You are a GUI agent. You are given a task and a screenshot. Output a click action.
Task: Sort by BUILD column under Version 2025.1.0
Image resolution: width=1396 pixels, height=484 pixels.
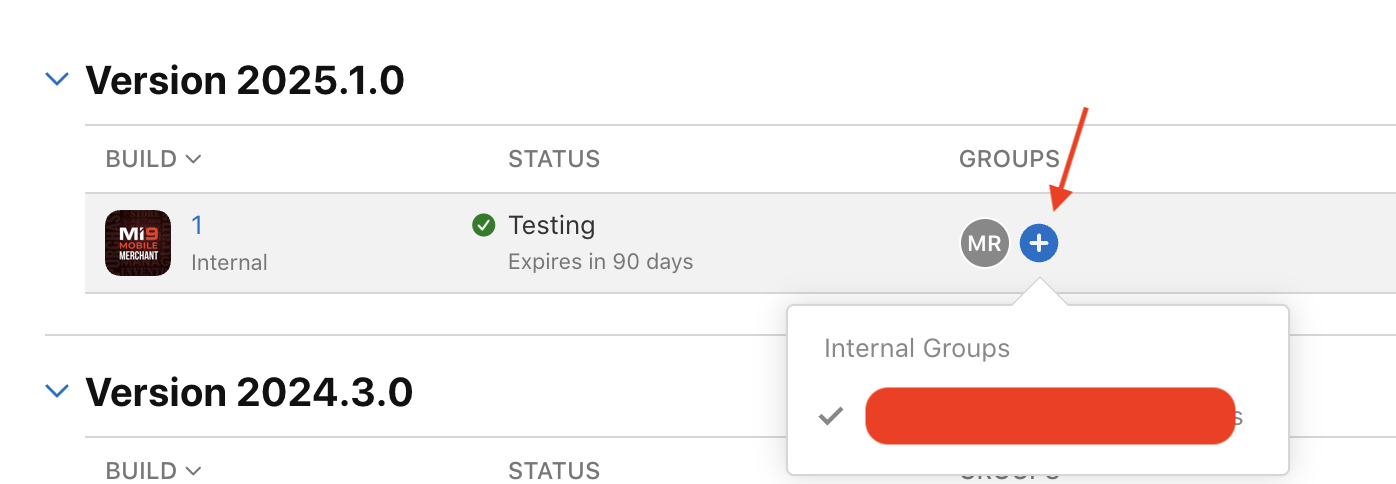[153, 159]
